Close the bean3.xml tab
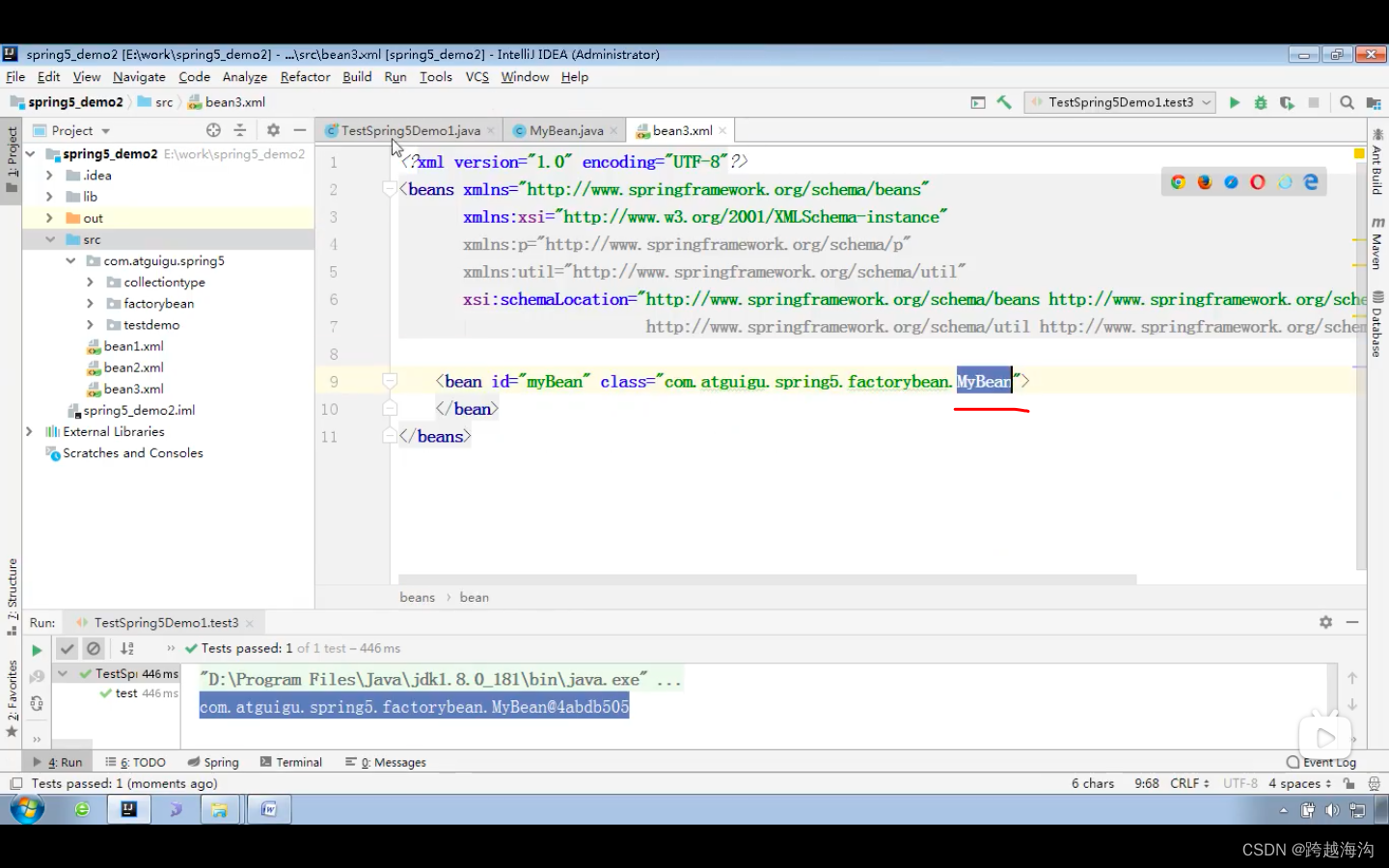1389x868 pixels. (x=722, y=131)
